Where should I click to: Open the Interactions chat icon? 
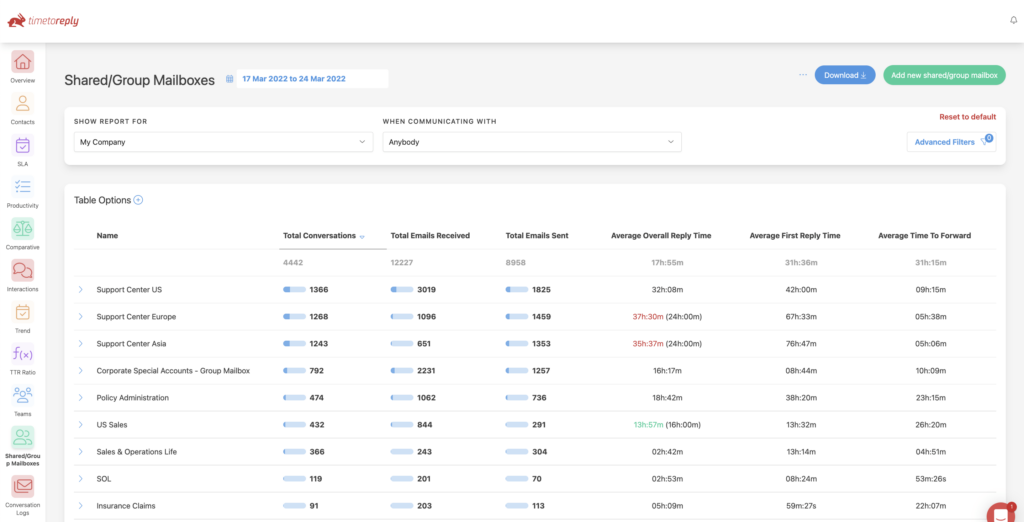point(23,270)
